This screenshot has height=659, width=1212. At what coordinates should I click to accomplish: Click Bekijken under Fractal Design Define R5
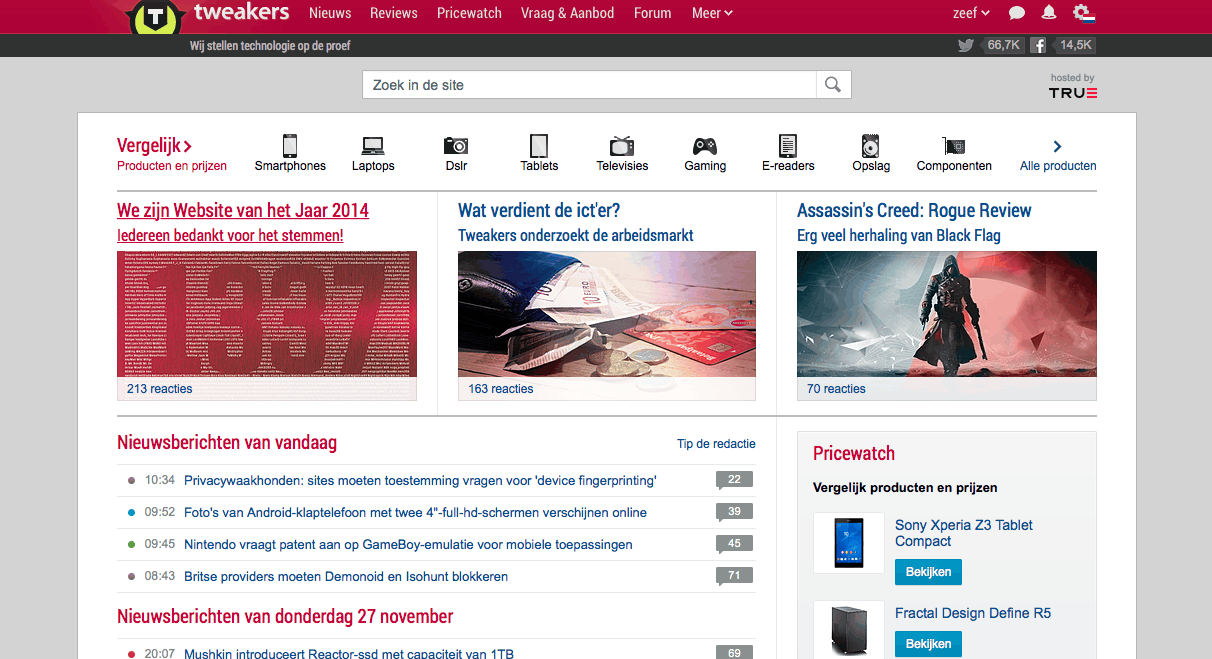[929, 645]
